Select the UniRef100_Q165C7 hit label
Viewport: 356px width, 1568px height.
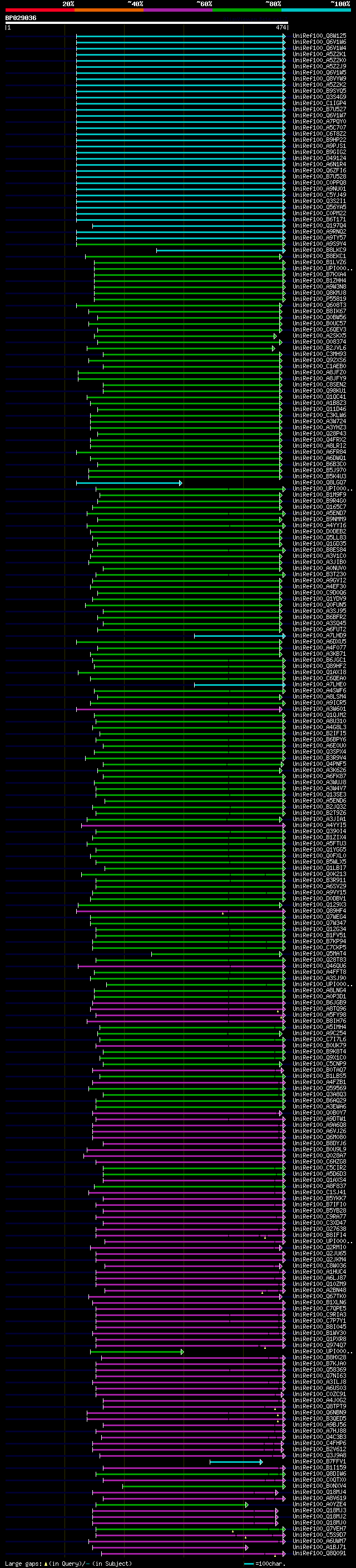[319, 507]
